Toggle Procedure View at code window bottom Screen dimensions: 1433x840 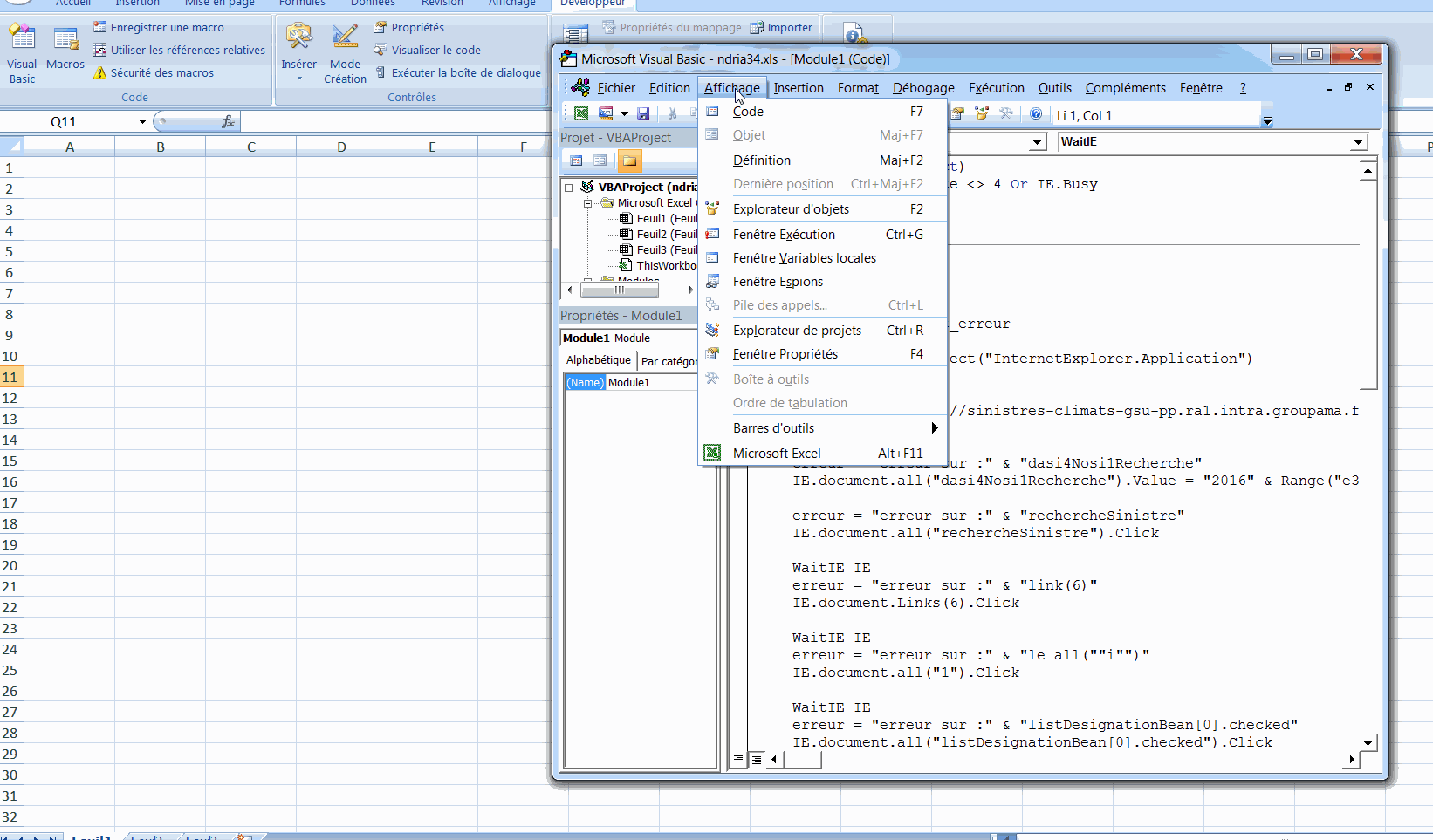point(738,760)
